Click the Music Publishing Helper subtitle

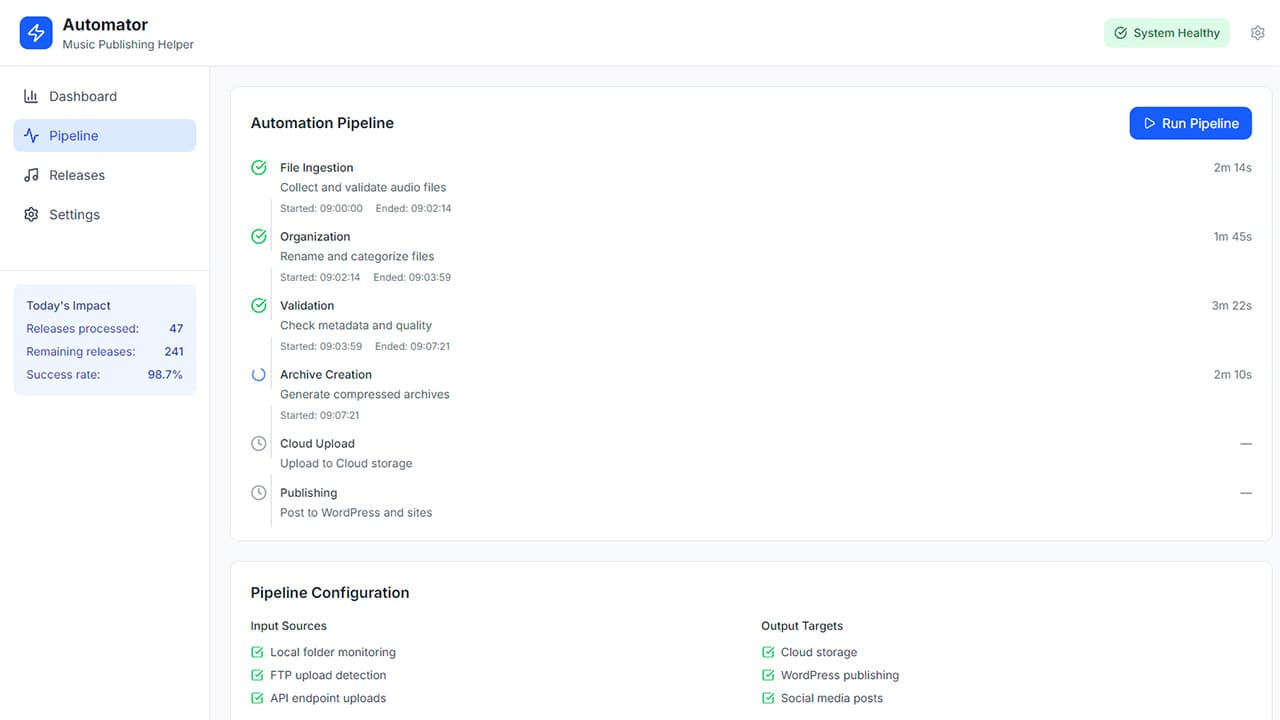tap(128, 45)
